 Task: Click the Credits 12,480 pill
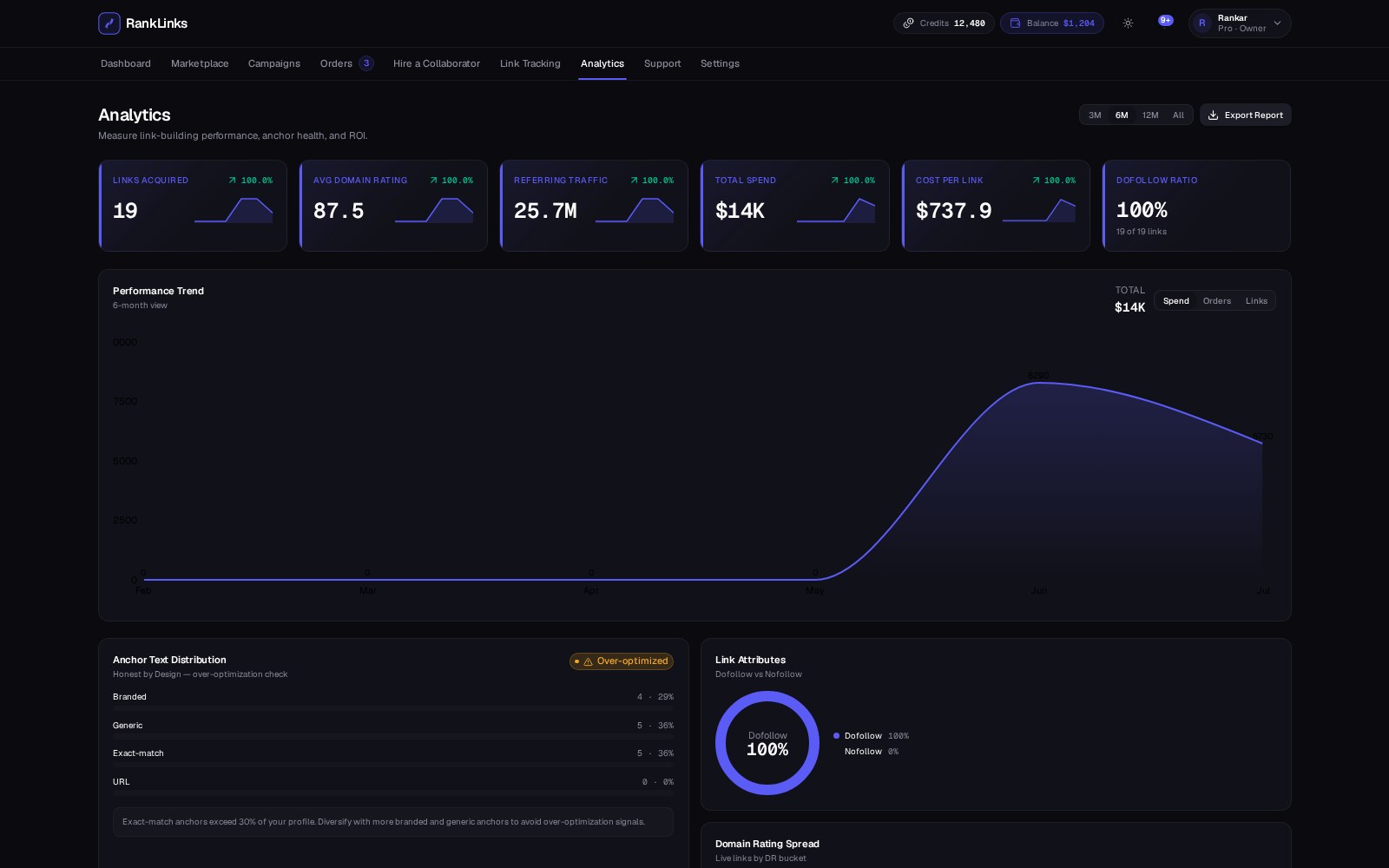944,23
